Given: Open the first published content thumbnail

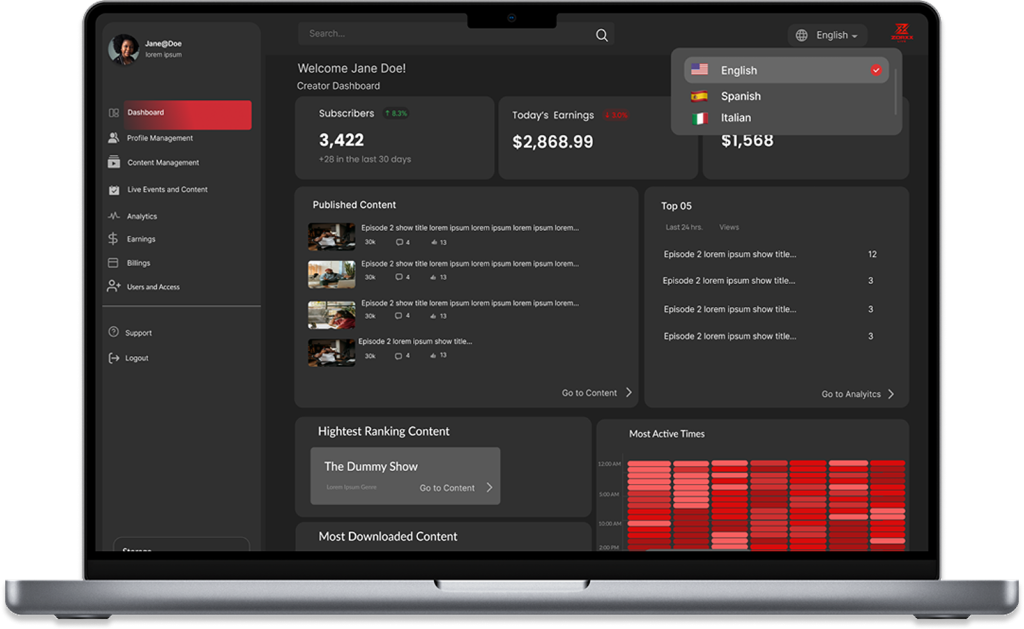Looking at the screenshot, I should point(331,236).
